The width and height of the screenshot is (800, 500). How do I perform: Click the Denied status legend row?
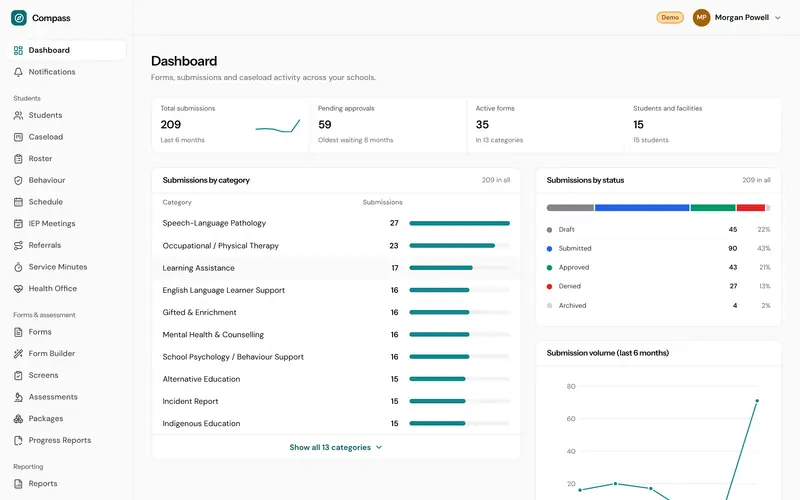(x=658, y=286)
